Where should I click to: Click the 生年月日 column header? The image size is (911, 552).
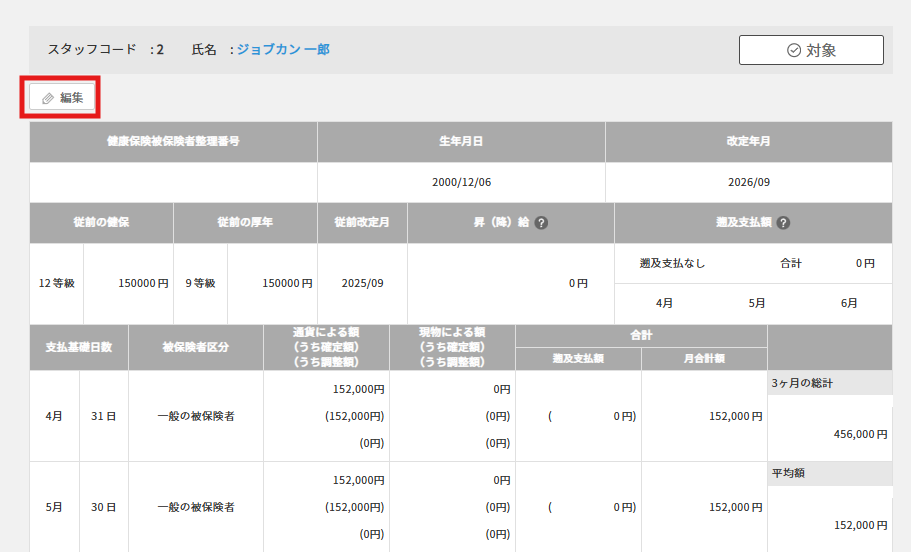pyautogui.click(x=461, y=142)
